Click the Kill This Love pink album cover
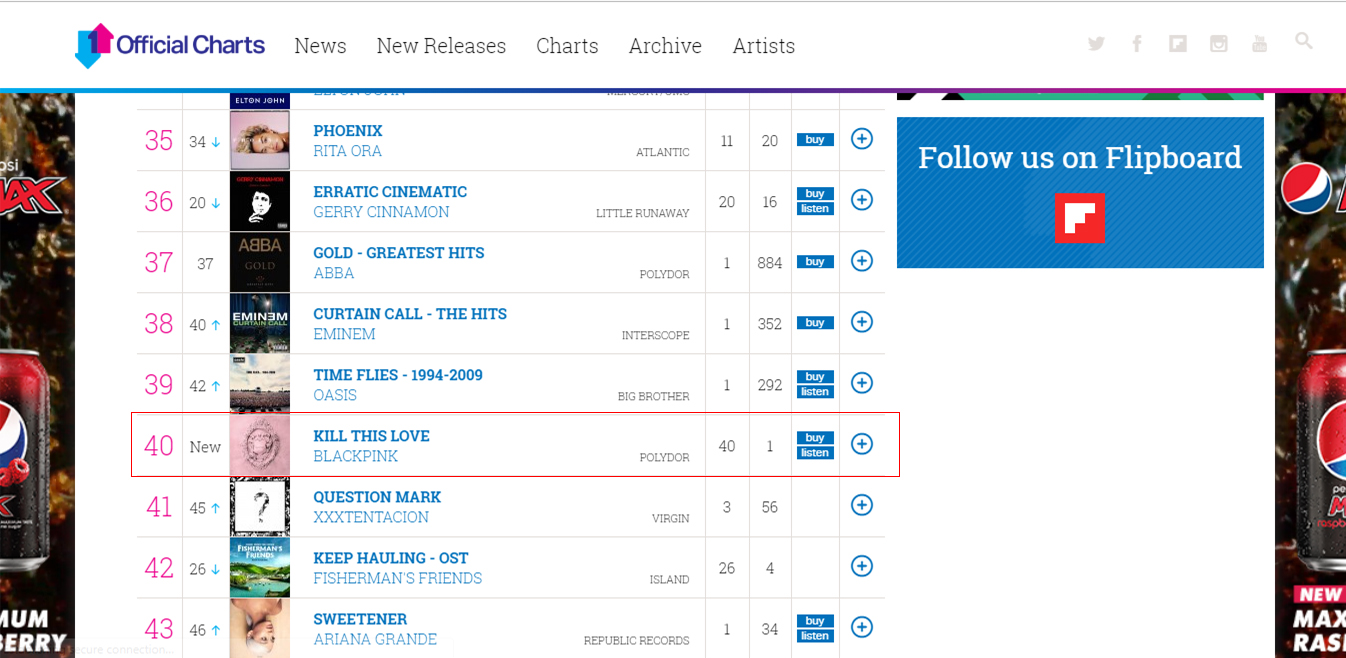Image resolution: width=1346 pixels, height=658 pixels. click(x=260, y=445)
